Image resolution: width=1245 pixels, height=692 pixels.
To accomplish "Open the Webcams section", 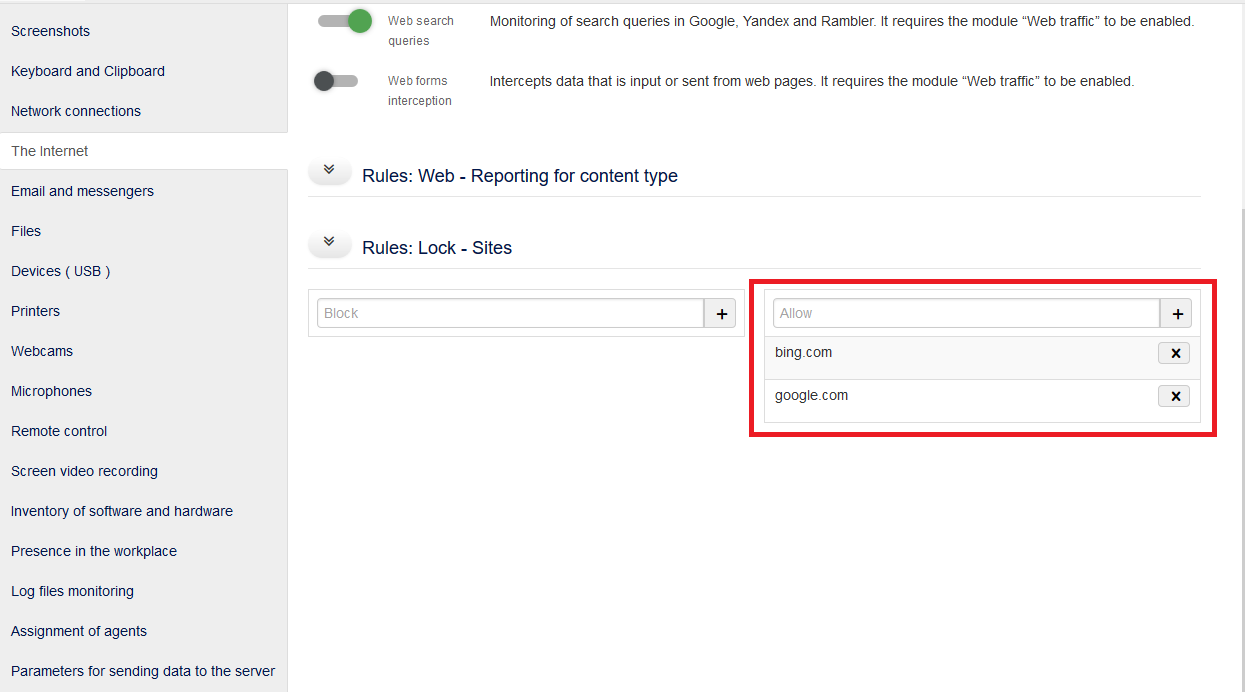I will pyautogui.click(x=41, y=351).
